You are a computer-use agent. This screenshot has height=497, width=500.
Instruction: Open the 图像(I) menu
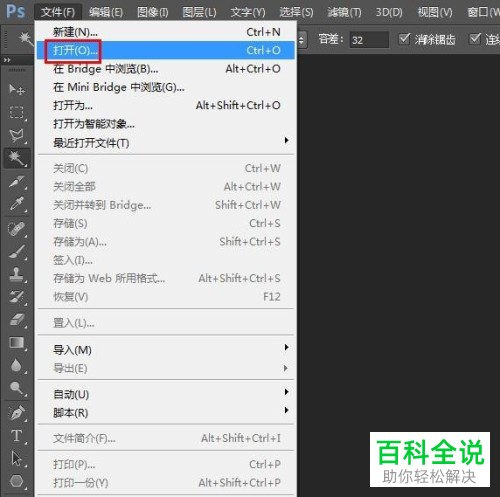pyautogui.click(x=153, y=12)
